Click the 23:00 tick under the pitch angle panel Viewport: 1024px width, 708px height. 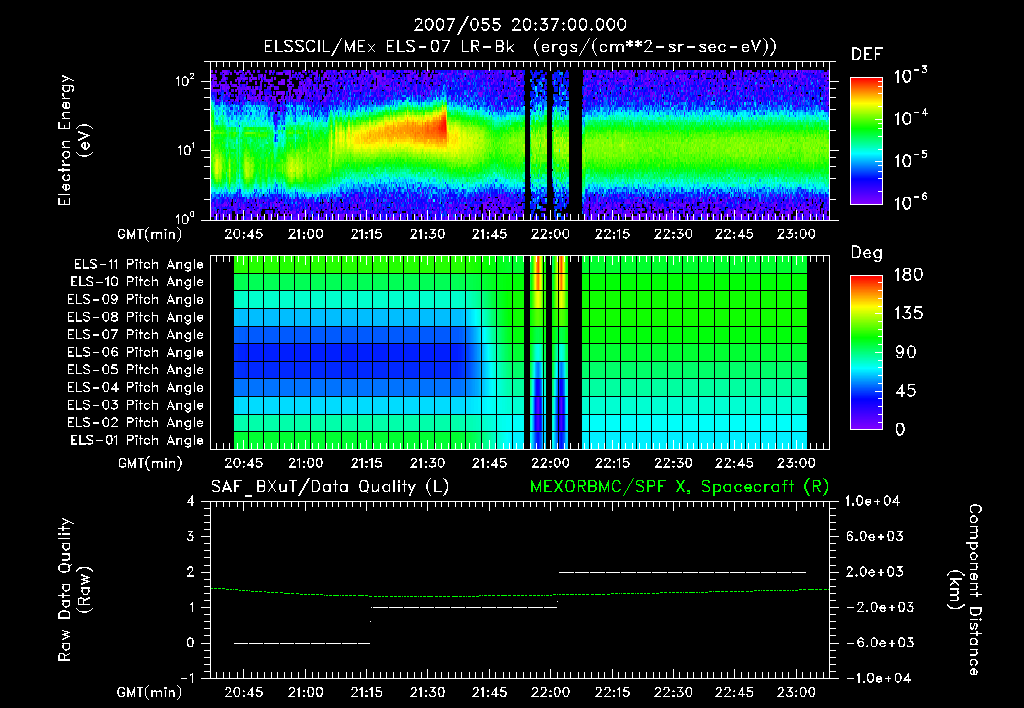796,463
